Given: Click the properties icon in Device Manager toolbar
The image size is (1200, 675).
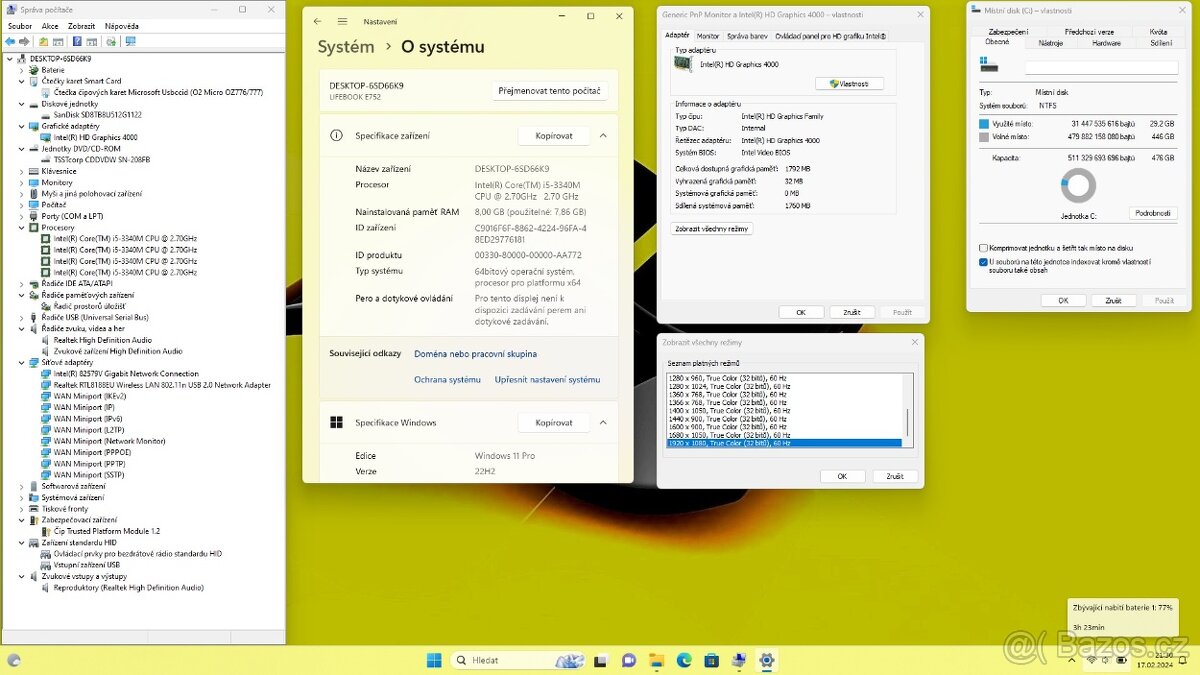Looking at the screenshot, I should tap(91, 42).
